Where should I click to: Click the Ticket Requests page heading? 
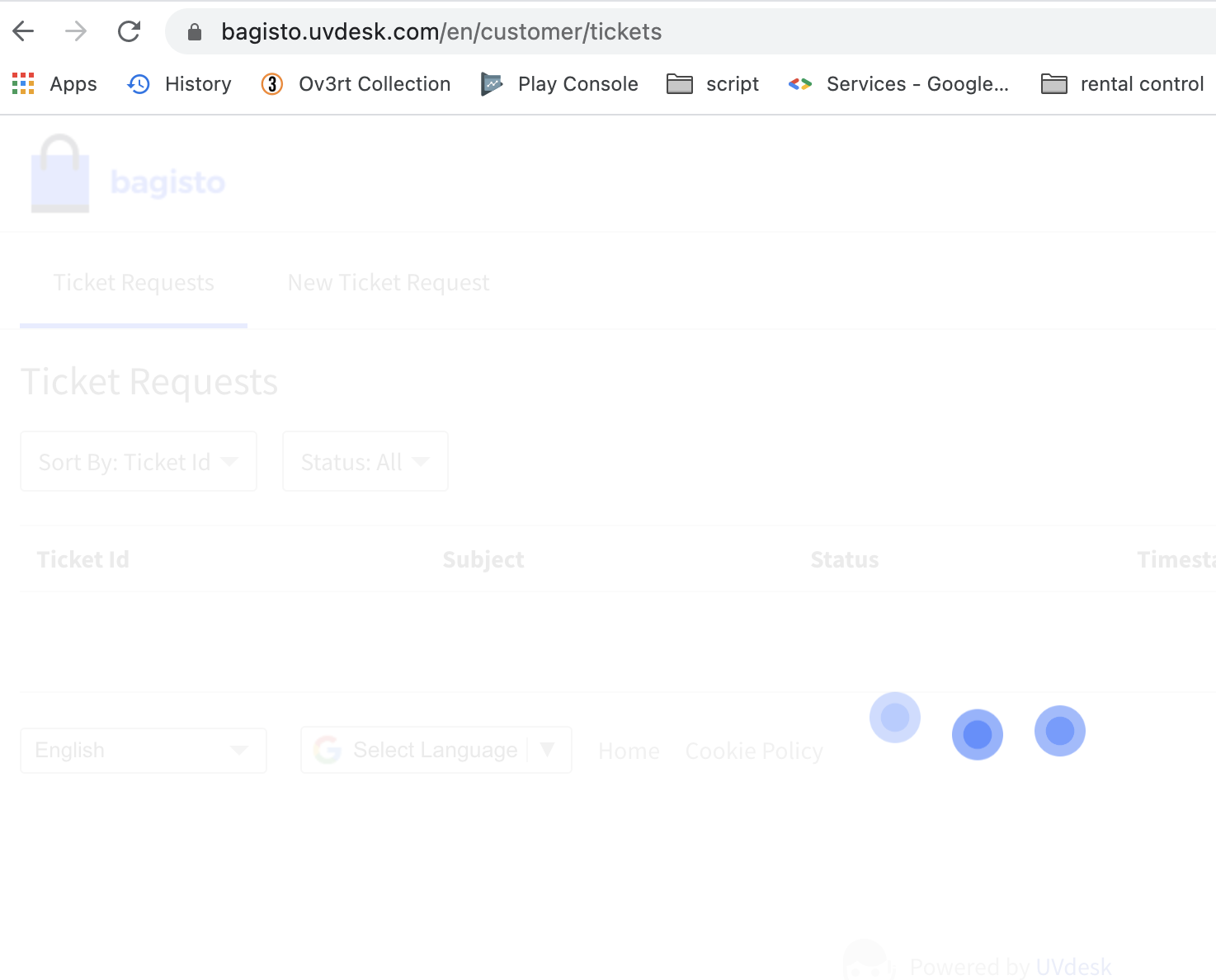[x=149, y=382]
